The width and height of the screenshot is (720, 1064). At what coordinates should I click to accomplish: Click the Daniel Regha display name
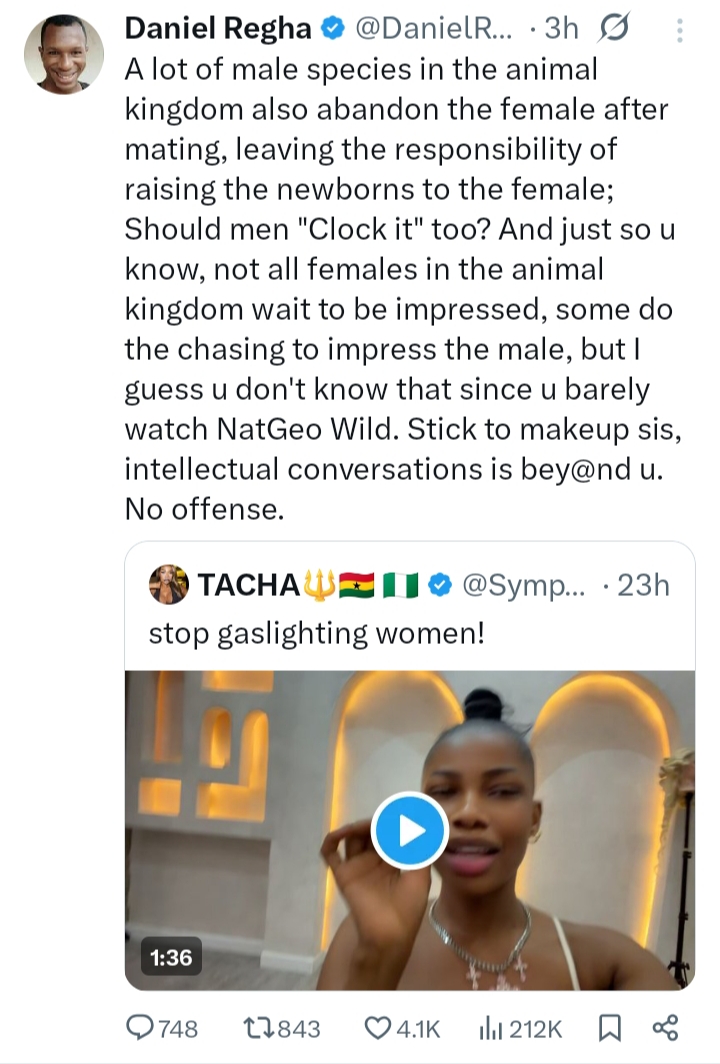[216, 31]
